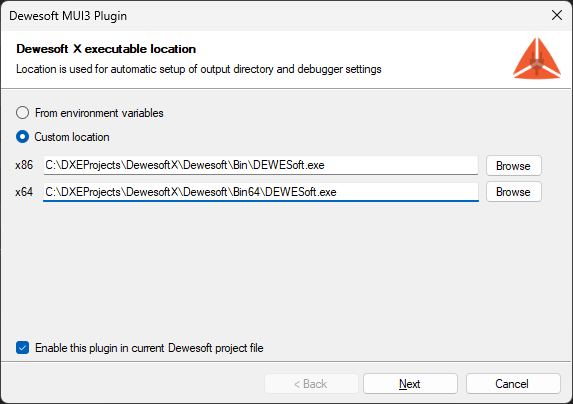
Task: Close the Dewesoft MUI3 Plugin dialog
Action: pos(557,15)
